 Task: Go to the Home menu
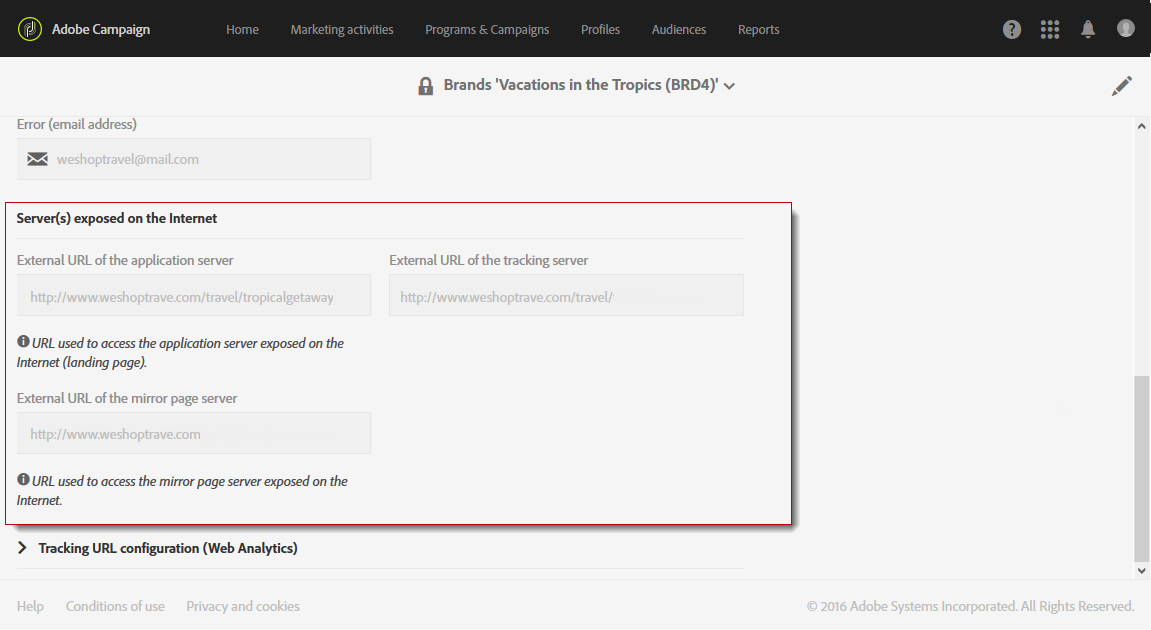click(x=242, y=29)
